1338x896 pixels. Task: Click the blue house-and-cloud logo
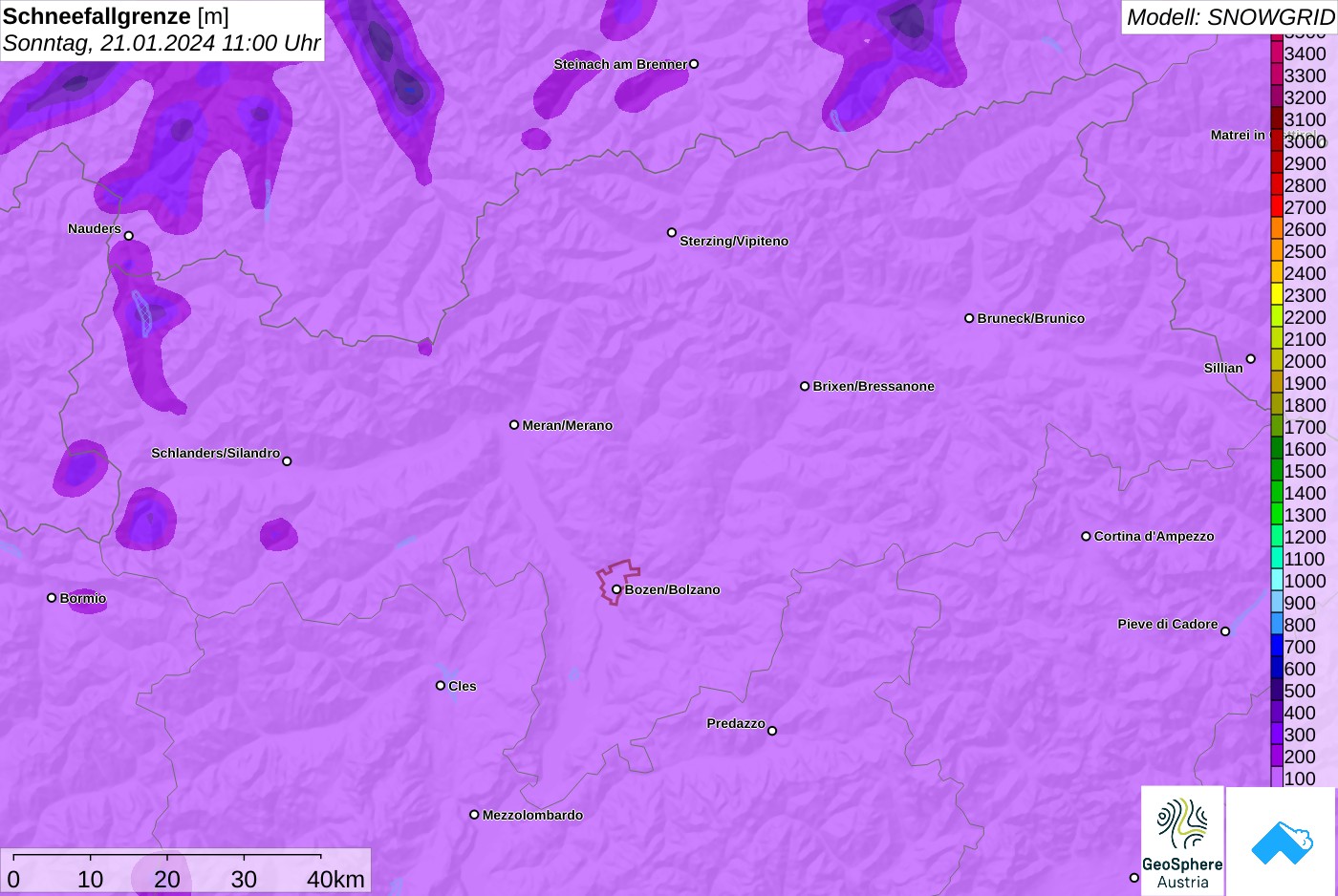(x=1282, y=842)
